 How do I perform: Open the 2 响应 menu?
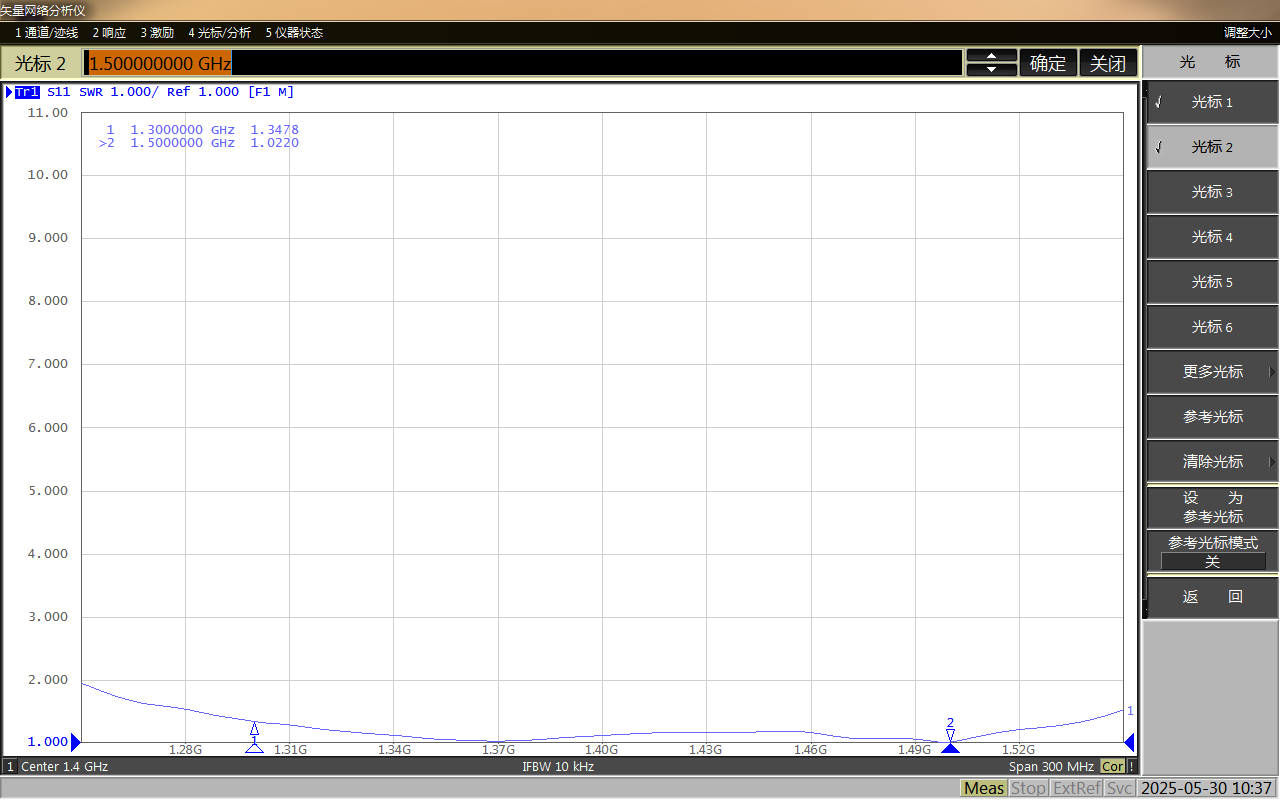point(109,33)
